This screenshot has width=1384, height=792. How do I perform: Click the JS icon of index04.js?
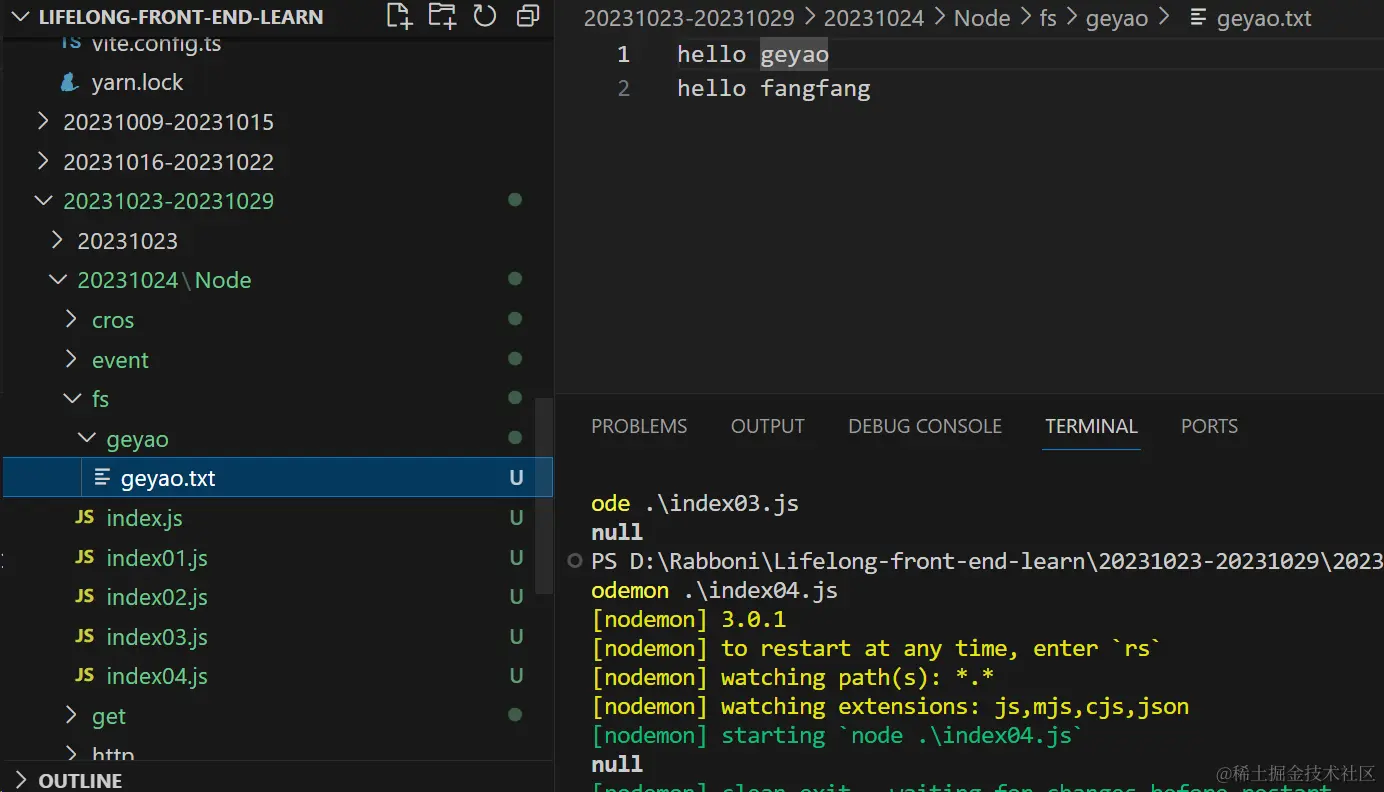point(85,676)
